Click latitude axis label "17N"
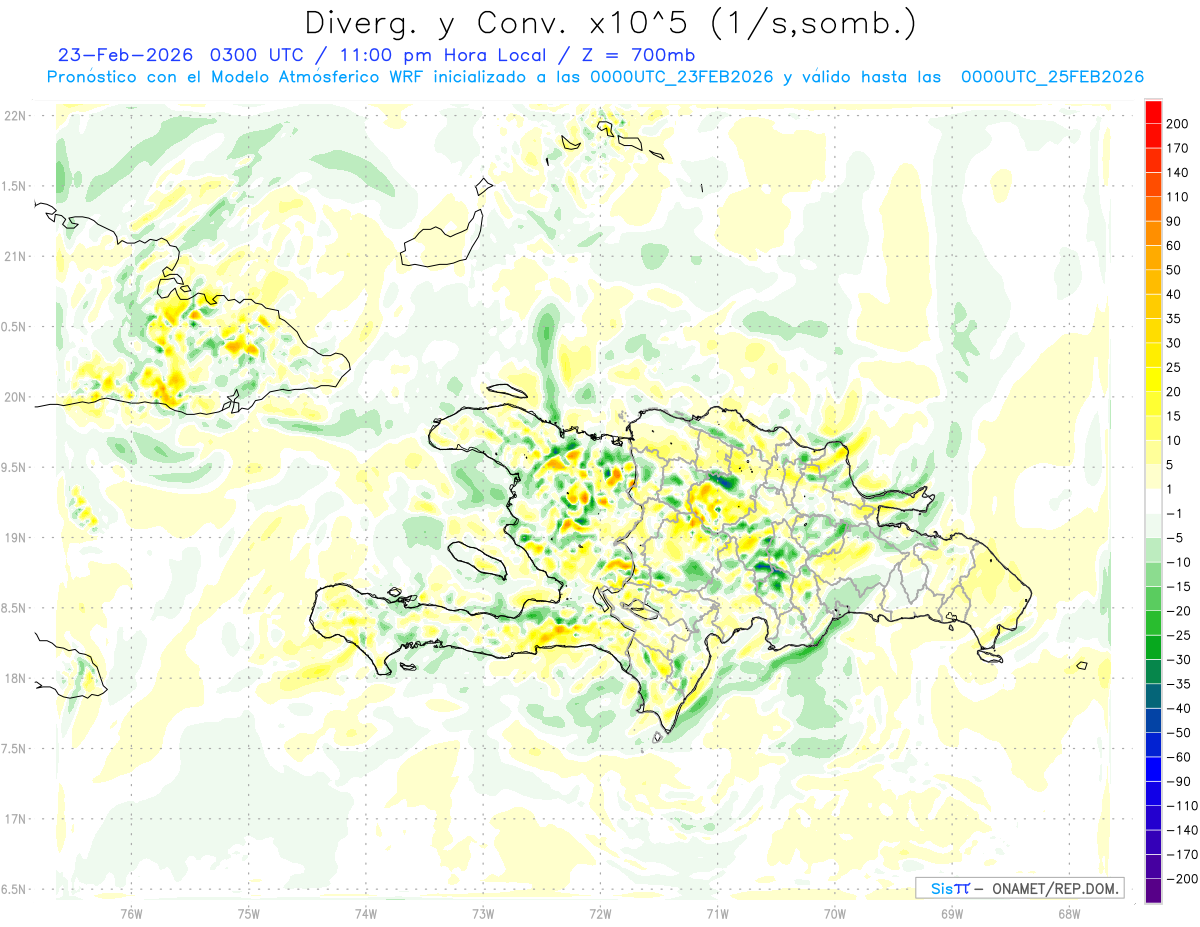Screen dimensions: 1200x927 coord(15,819)
